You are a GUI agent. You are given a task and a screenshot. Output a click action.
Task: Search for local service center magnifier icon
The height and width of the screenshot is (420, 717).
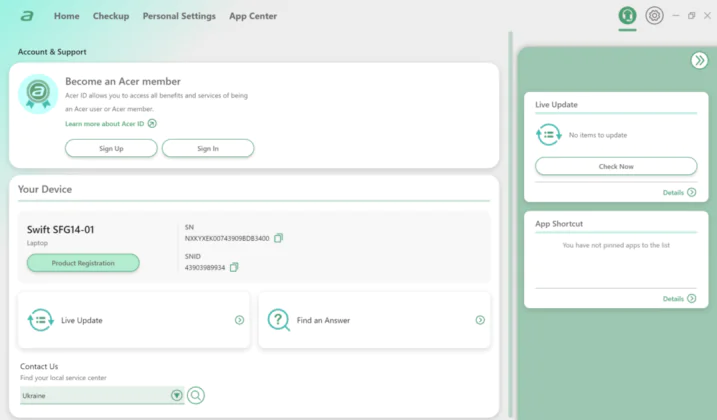click(x=196, y=395)
